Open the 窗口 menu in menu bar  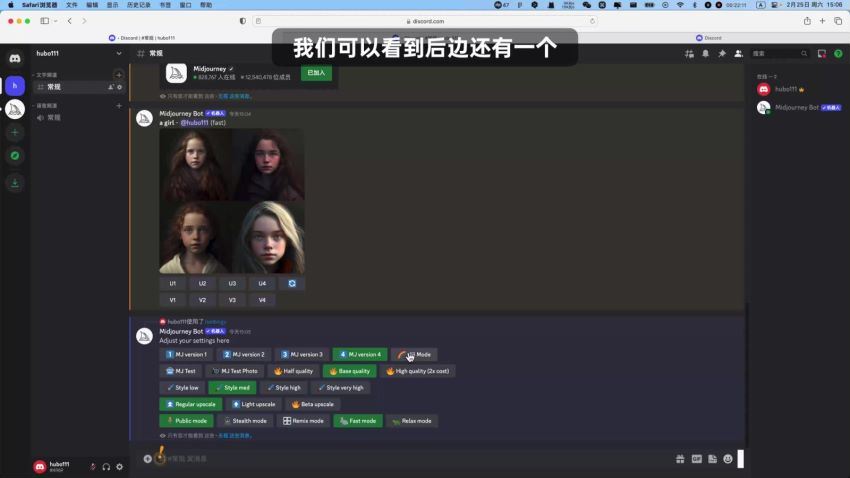click(x=185, y=5)
